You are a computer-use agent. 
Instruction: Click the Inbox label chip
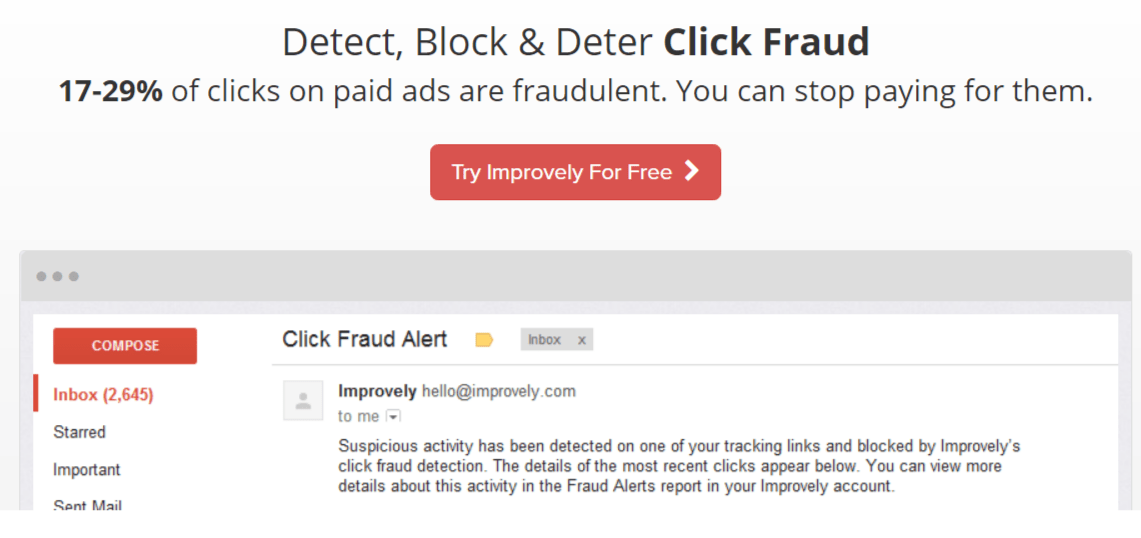tap(545, 340)
